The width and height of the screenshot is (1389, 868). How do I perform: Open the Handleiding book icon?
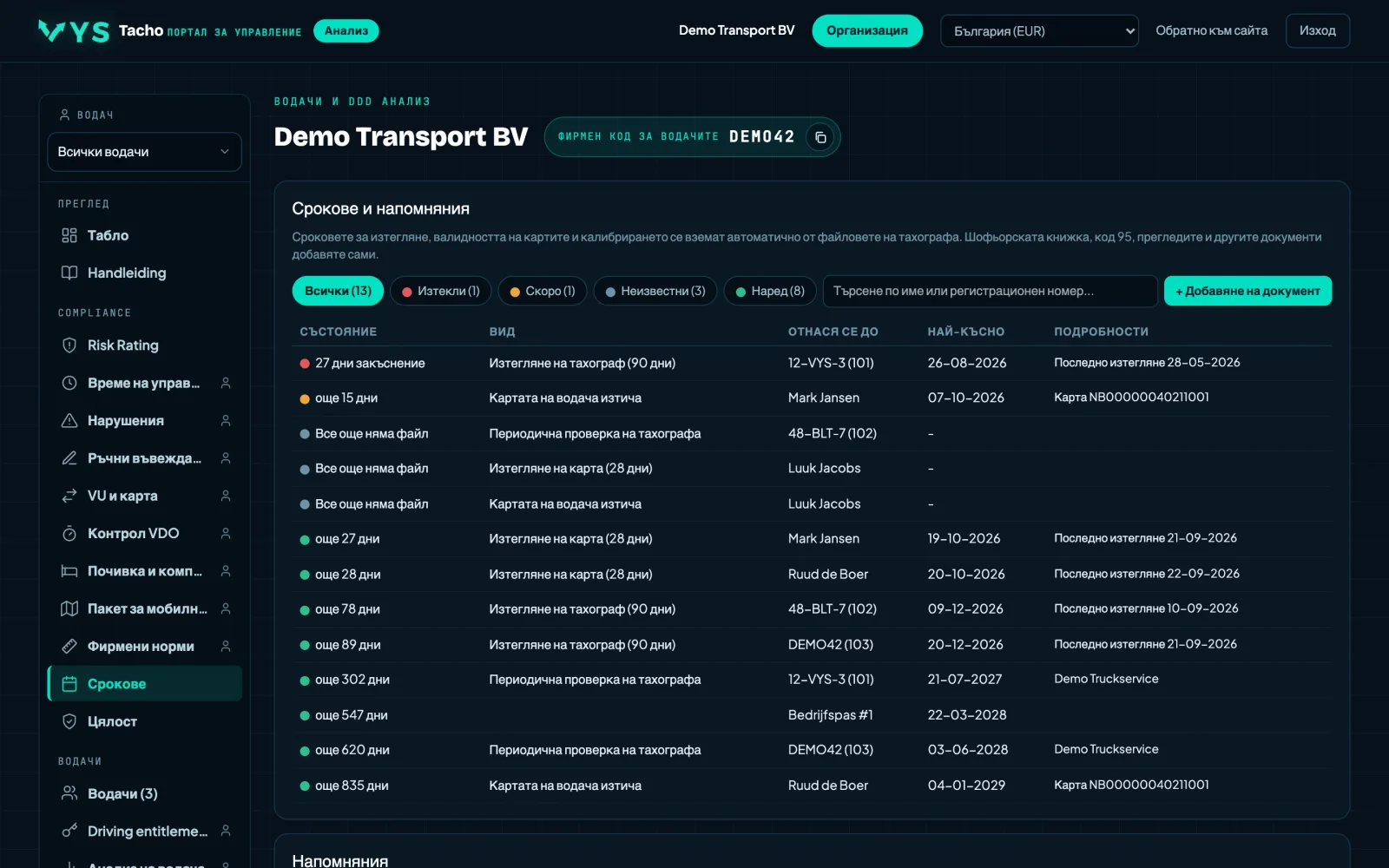[x=69, y=273]
